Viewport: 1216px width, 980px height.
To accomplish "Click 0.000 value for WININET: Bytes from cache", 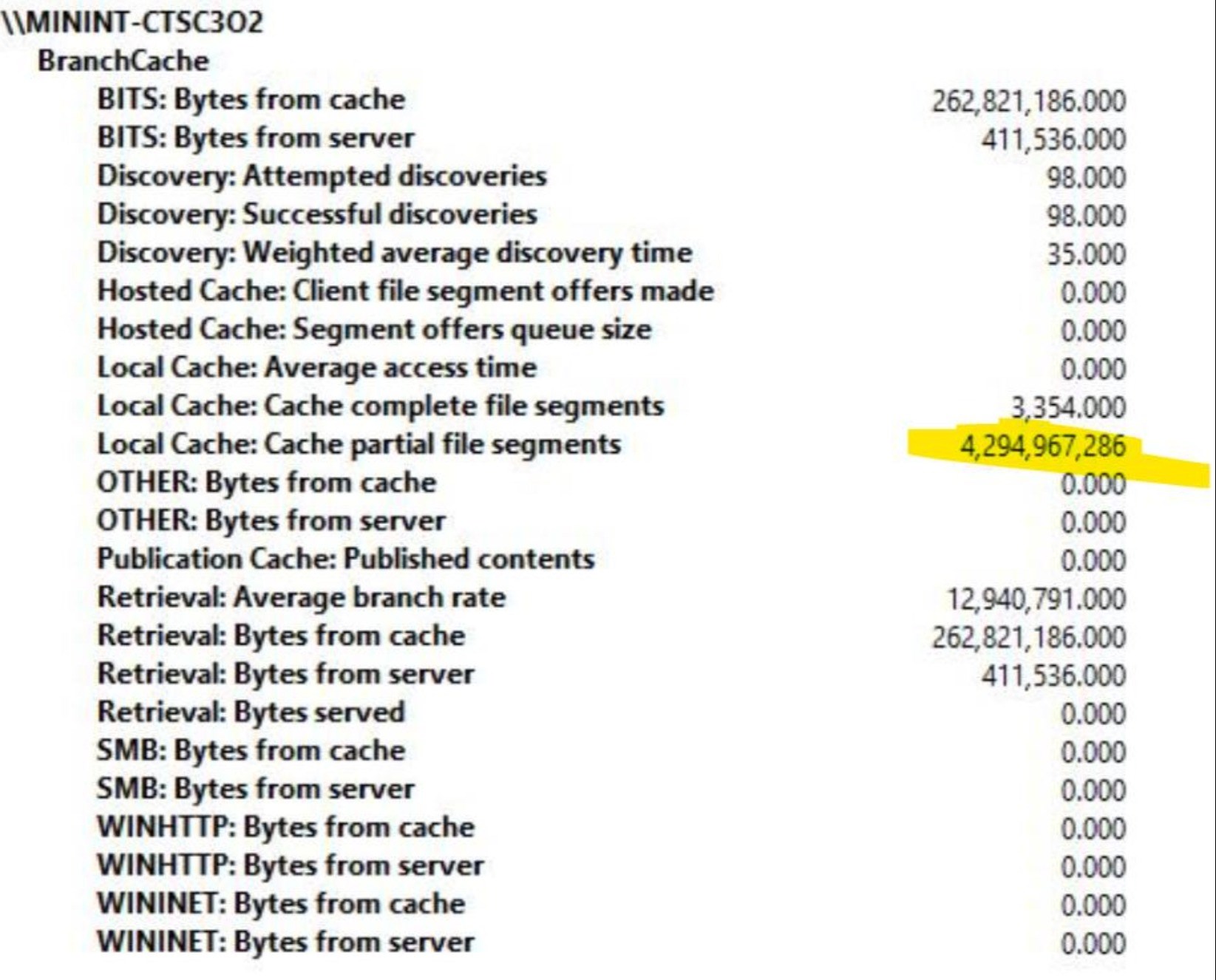I will [1094, 906].
